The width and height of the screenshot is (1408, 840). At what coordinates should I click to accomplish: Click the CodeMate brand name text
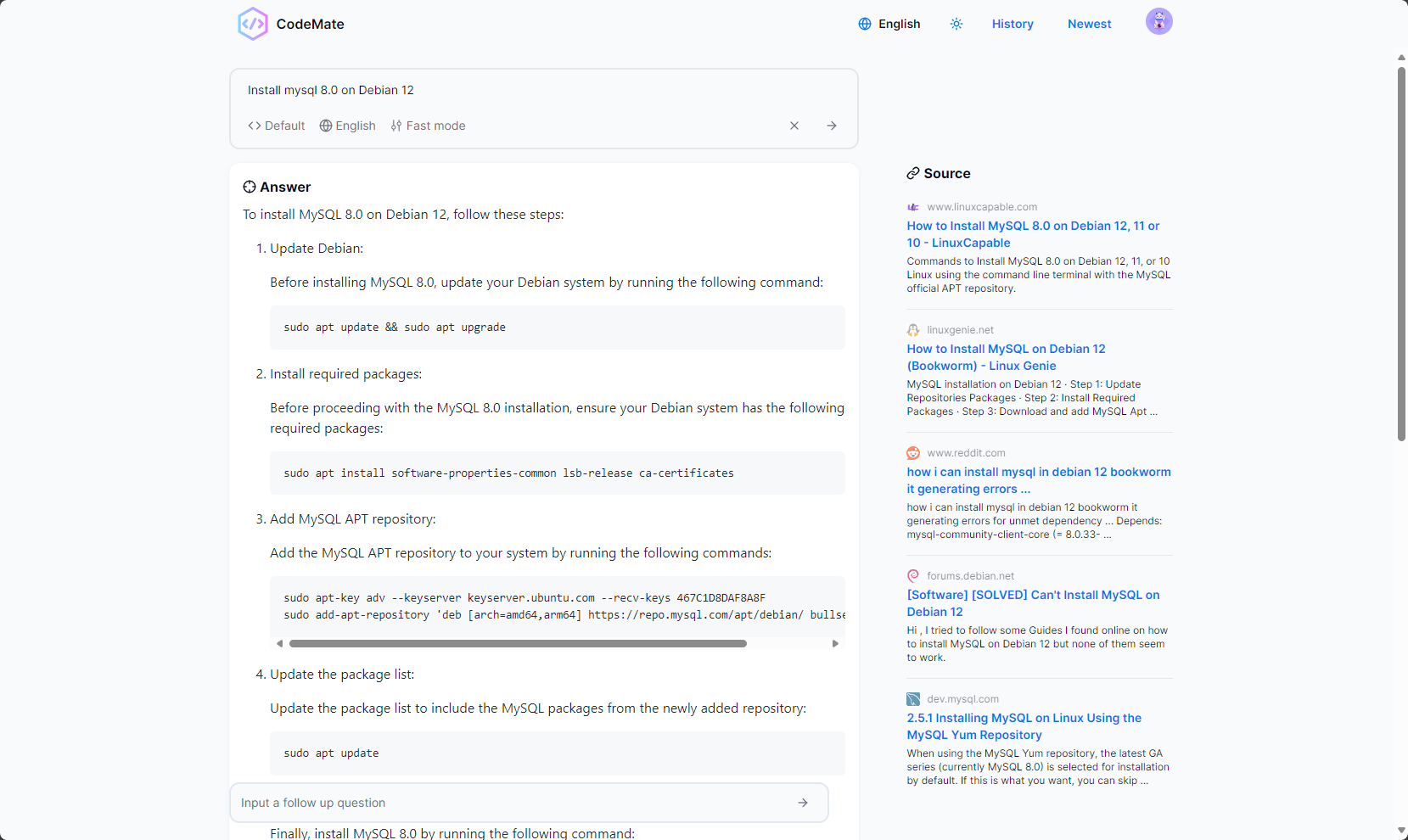point(311,24)
